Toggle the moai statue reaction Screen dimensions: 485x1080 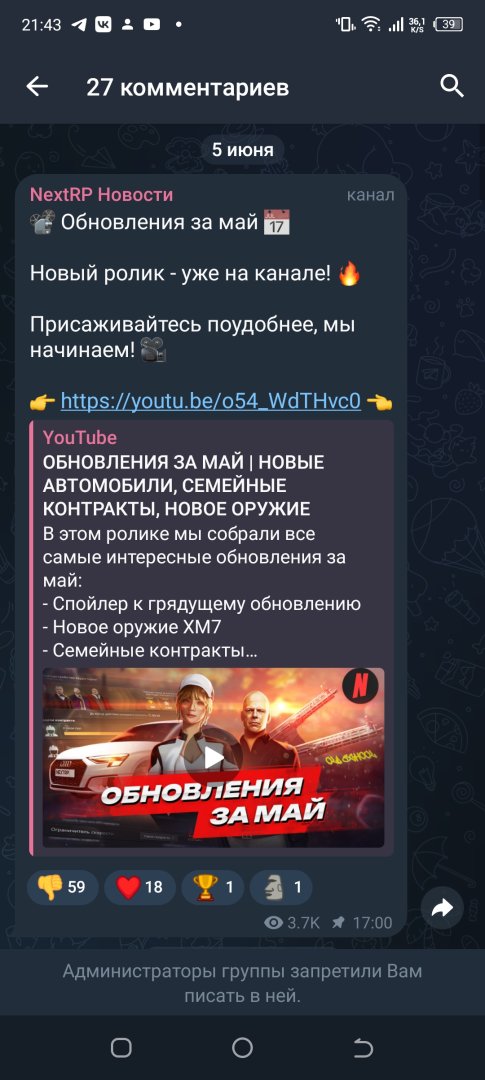tap(280, 886)
